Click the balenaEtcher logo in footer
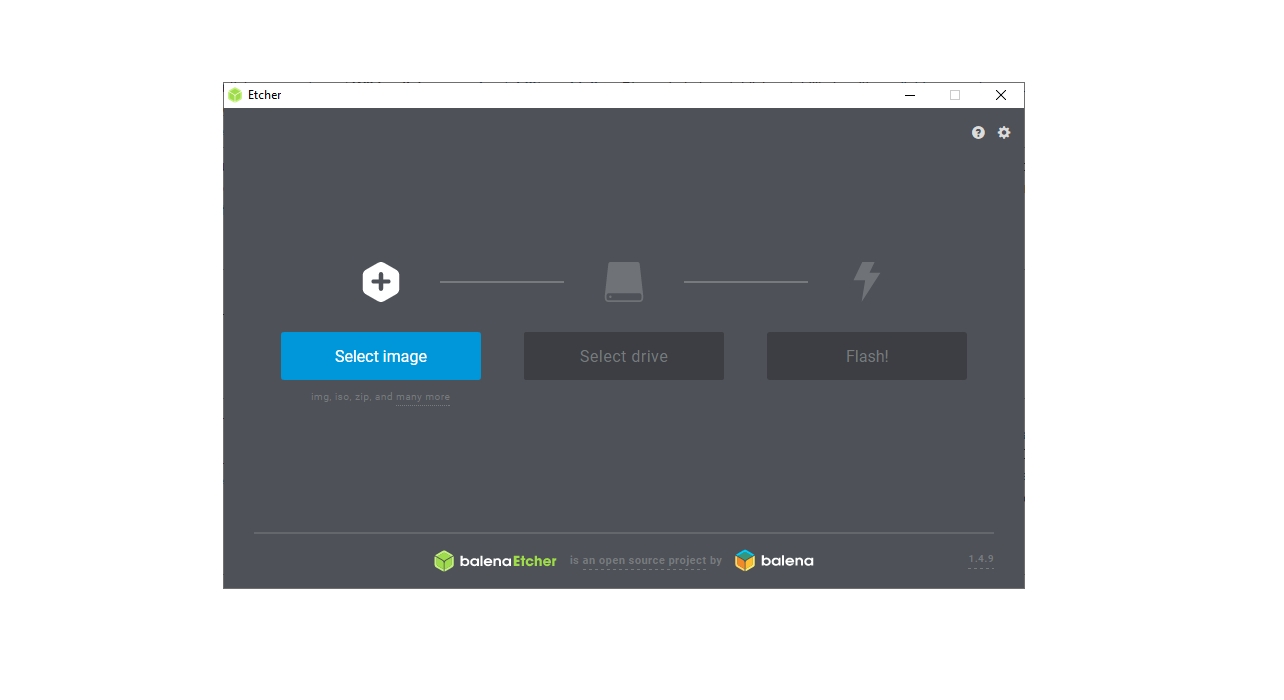This screenshot has height=700, width=1284. 495,561
